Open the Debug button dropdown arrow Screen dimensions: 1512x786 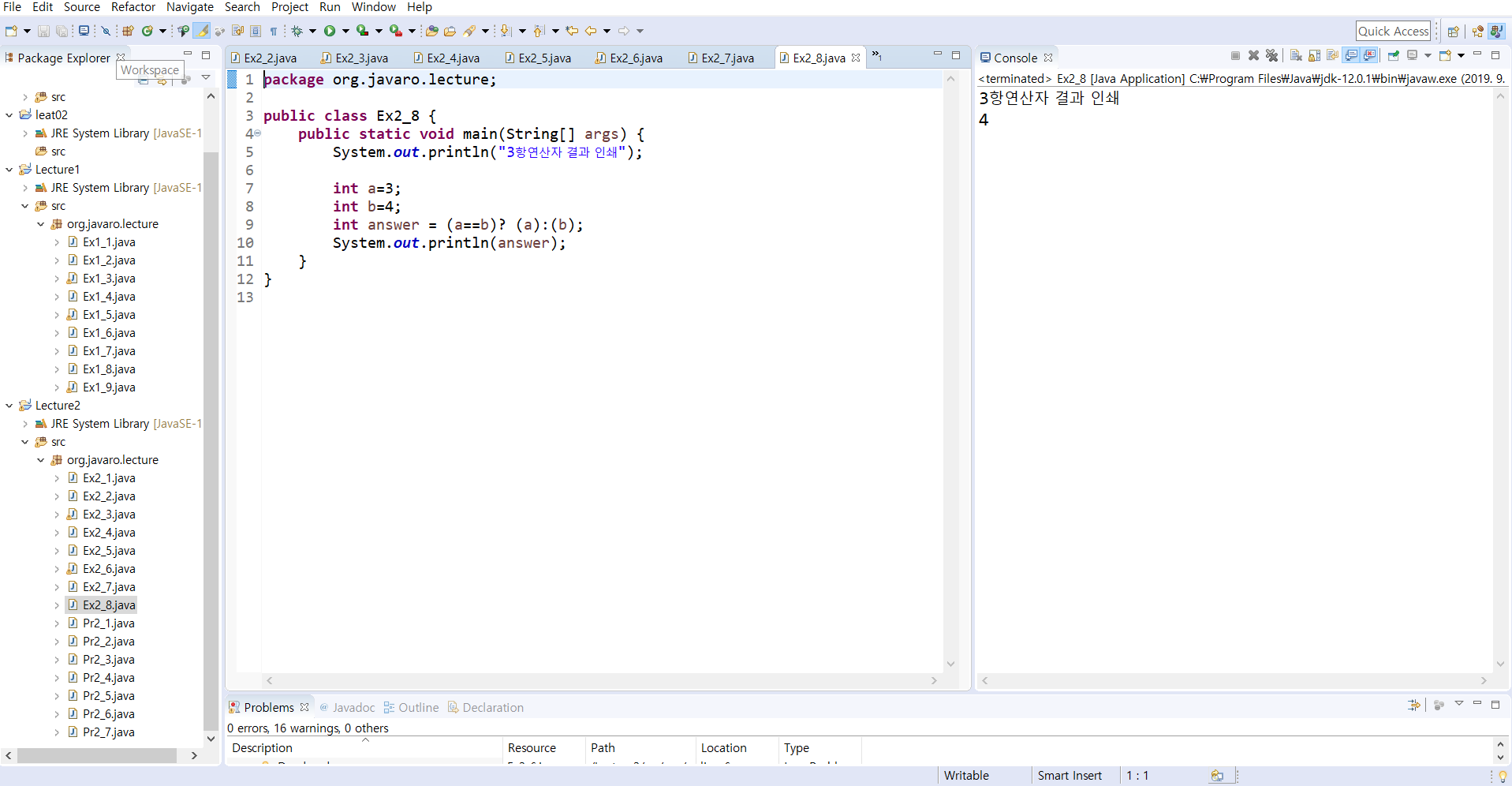(x=312, y=31)
